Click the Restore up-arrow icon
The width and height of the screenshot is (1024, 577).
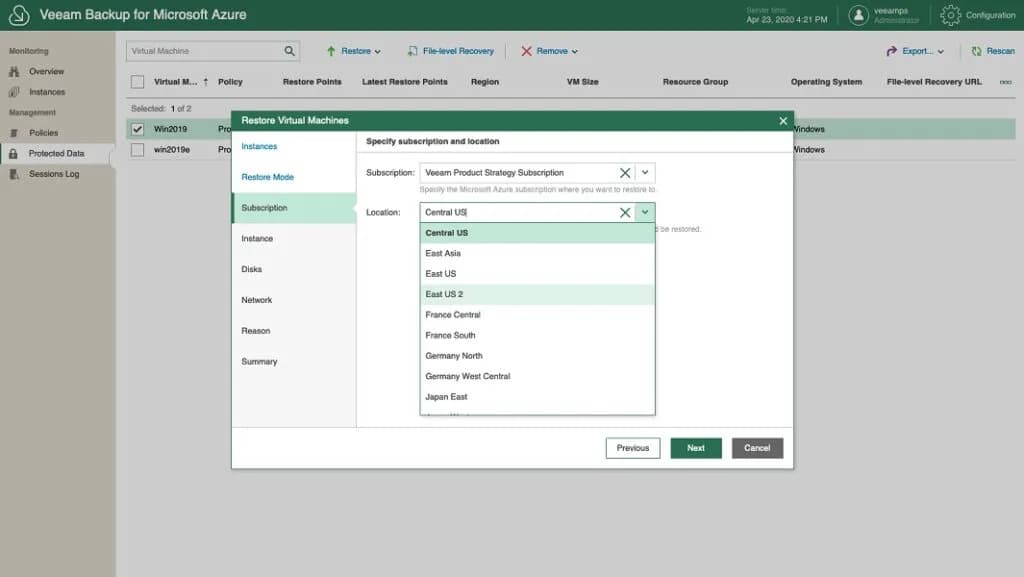coord(330,51)
